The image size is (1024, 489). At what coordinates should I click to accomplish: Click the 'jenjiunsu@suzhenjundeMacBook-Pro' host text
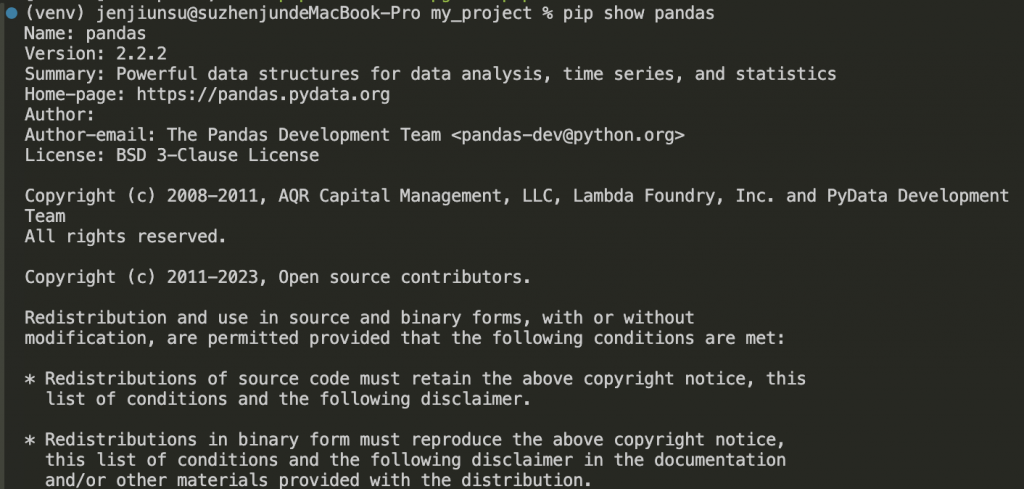pyautogui.click(x=258, y=13)
